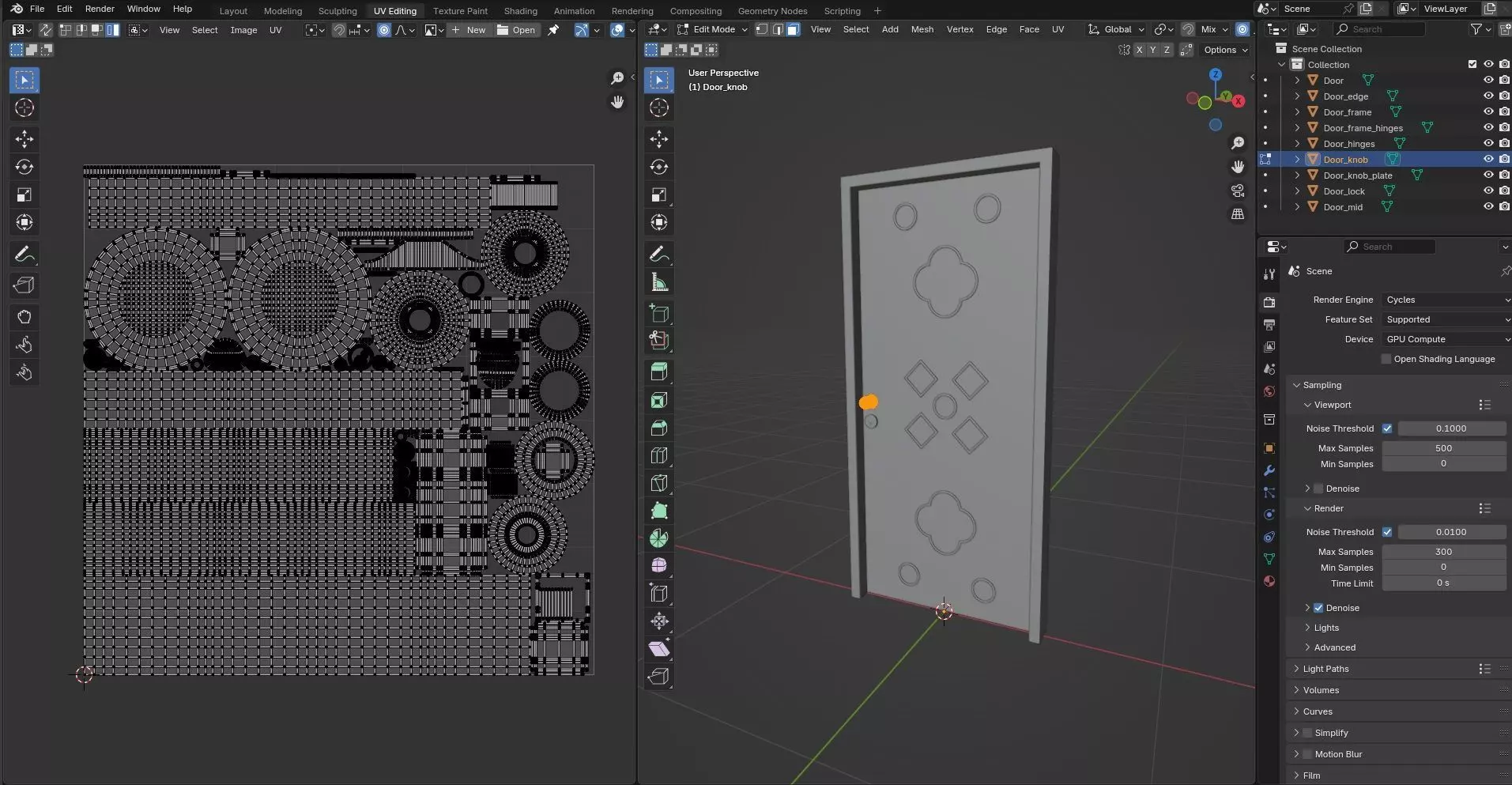The height and width of the screenshot is (785, 1512).
Task: Click the camera view icon in 3D viewport
Action: [x=1238, y=191]
